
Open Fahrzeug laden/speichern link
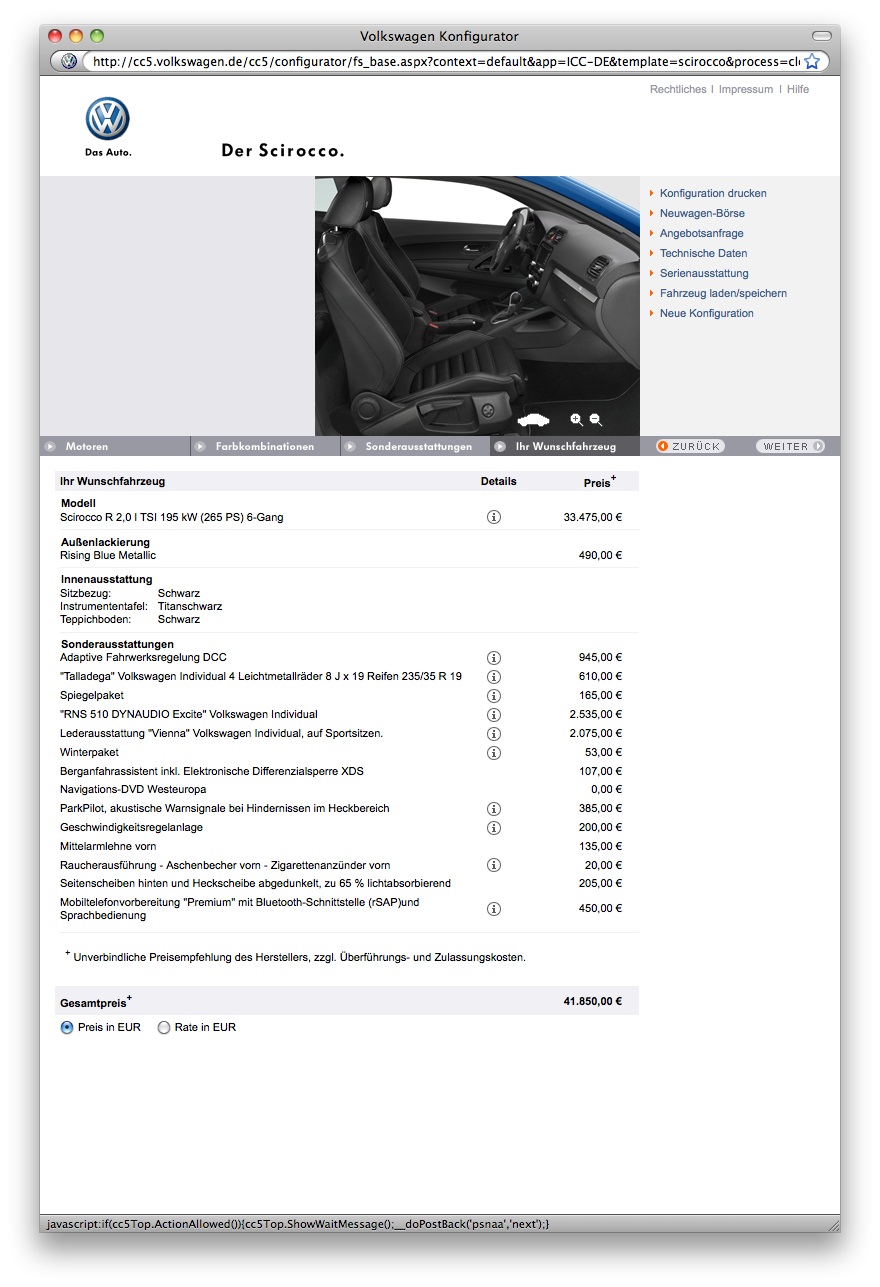[723, 293]
